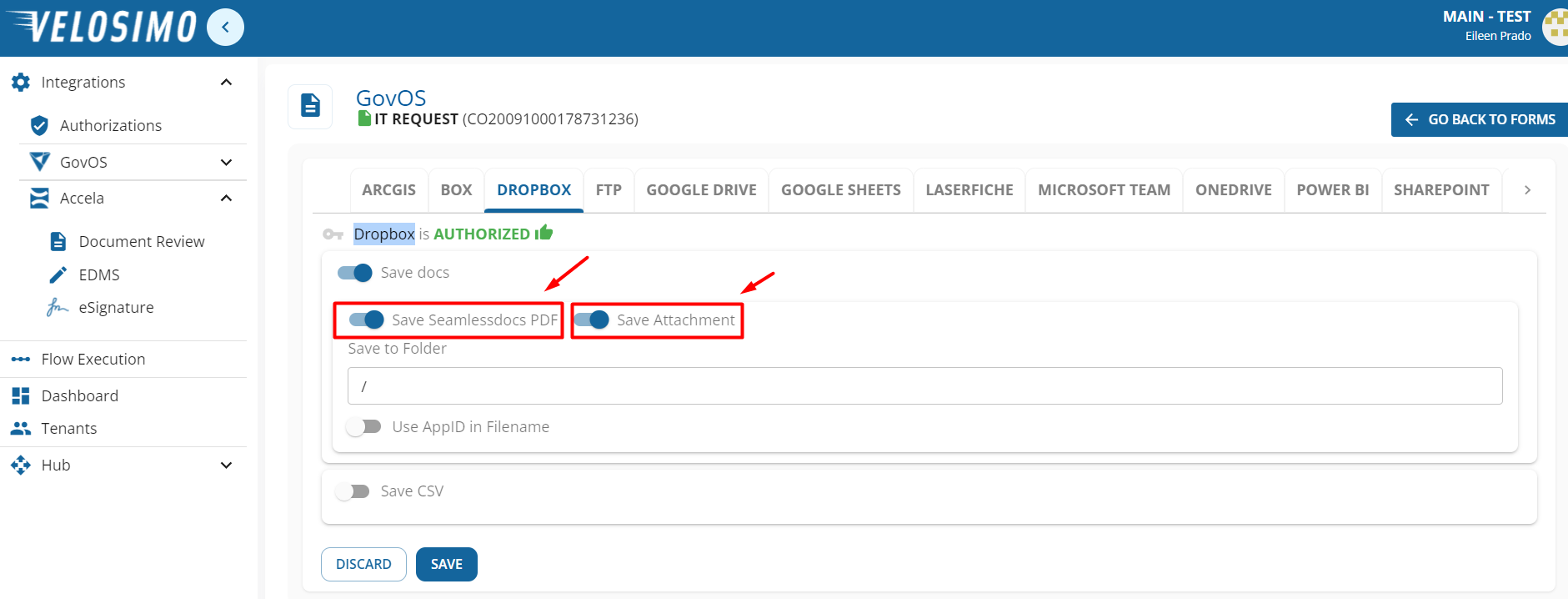Switch to the BOX tab

[x=456, y=189]
